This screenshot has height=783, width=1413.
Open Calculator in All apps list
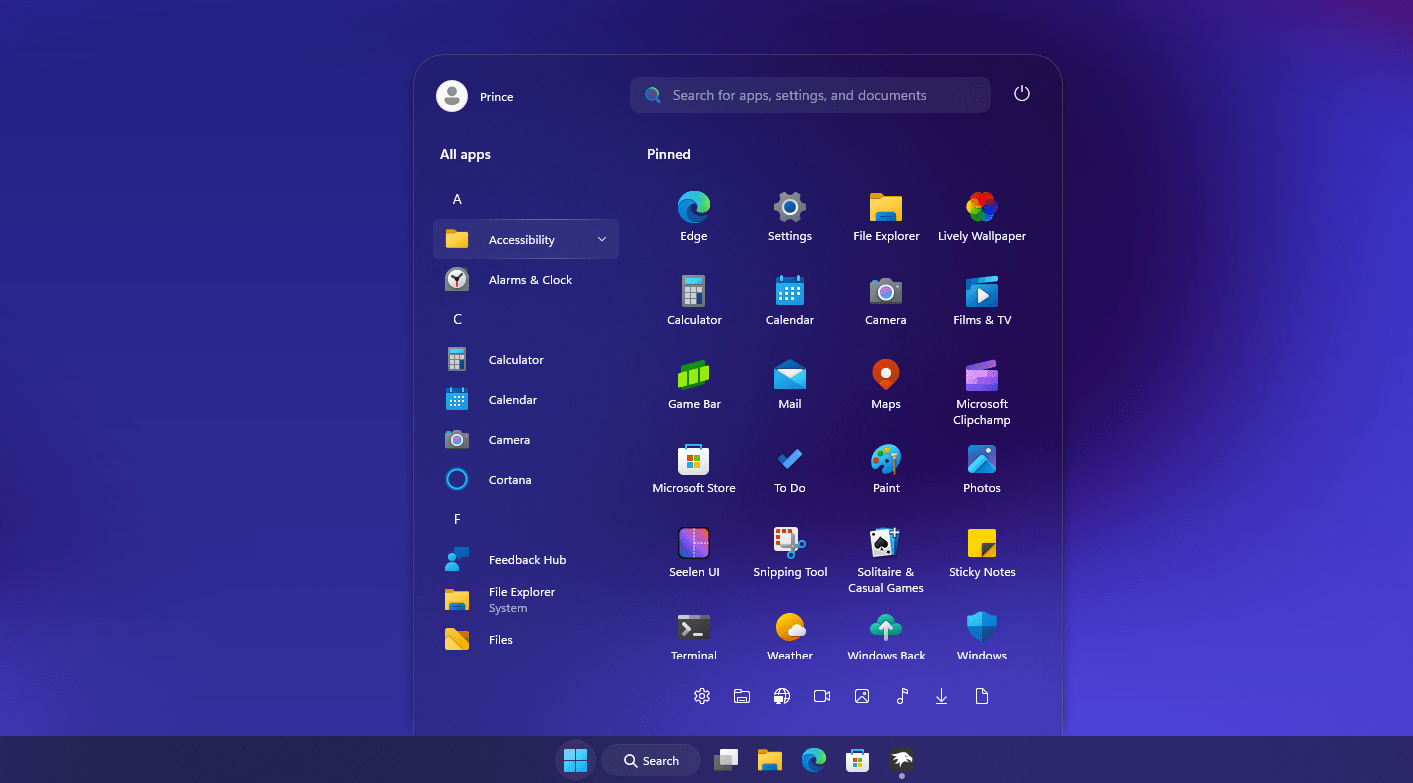526,360
